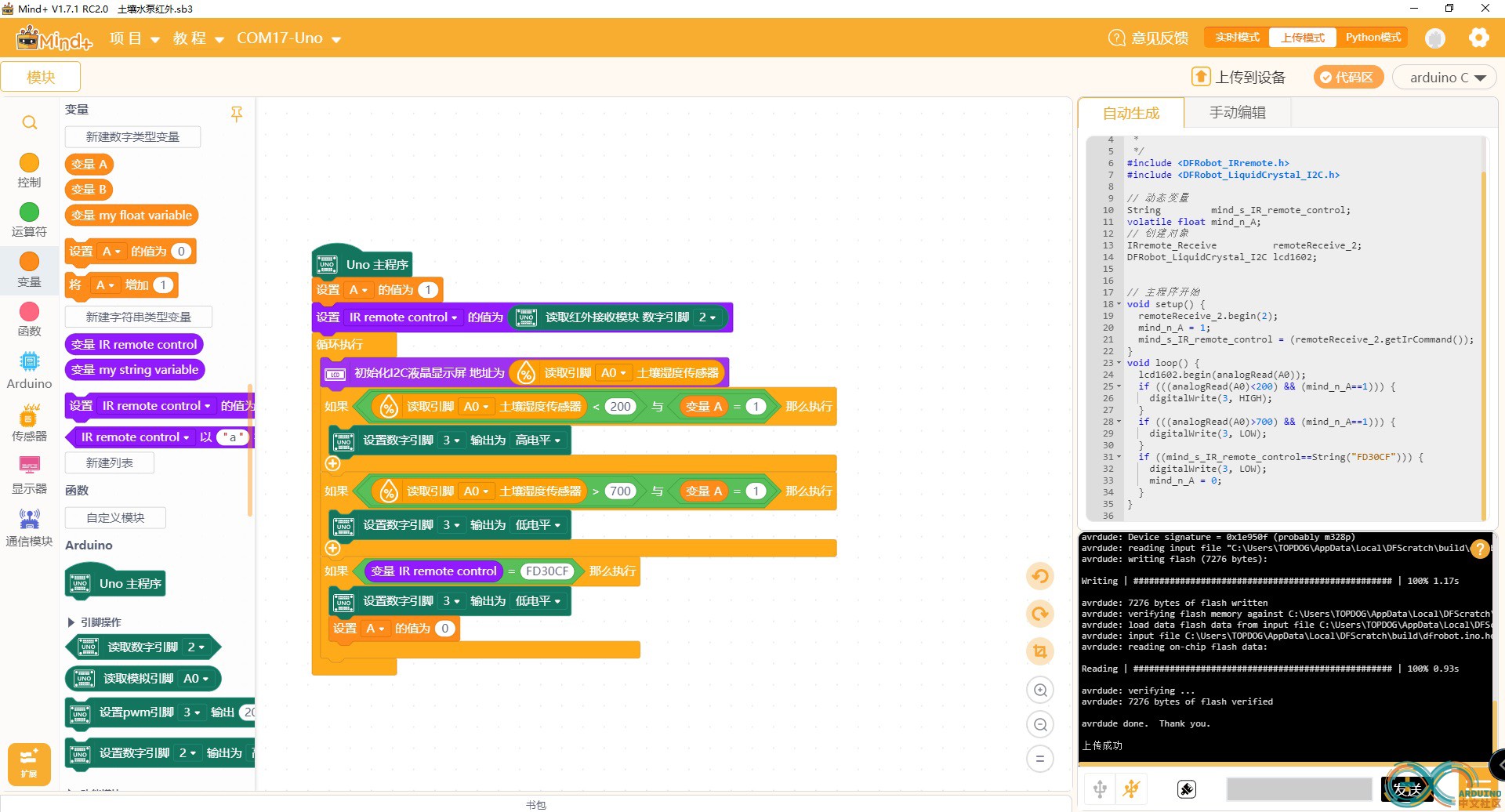This screenshot has width=1505, height=812.
Task: Select the 显示器 (Display) category
Action: (29, 476)
